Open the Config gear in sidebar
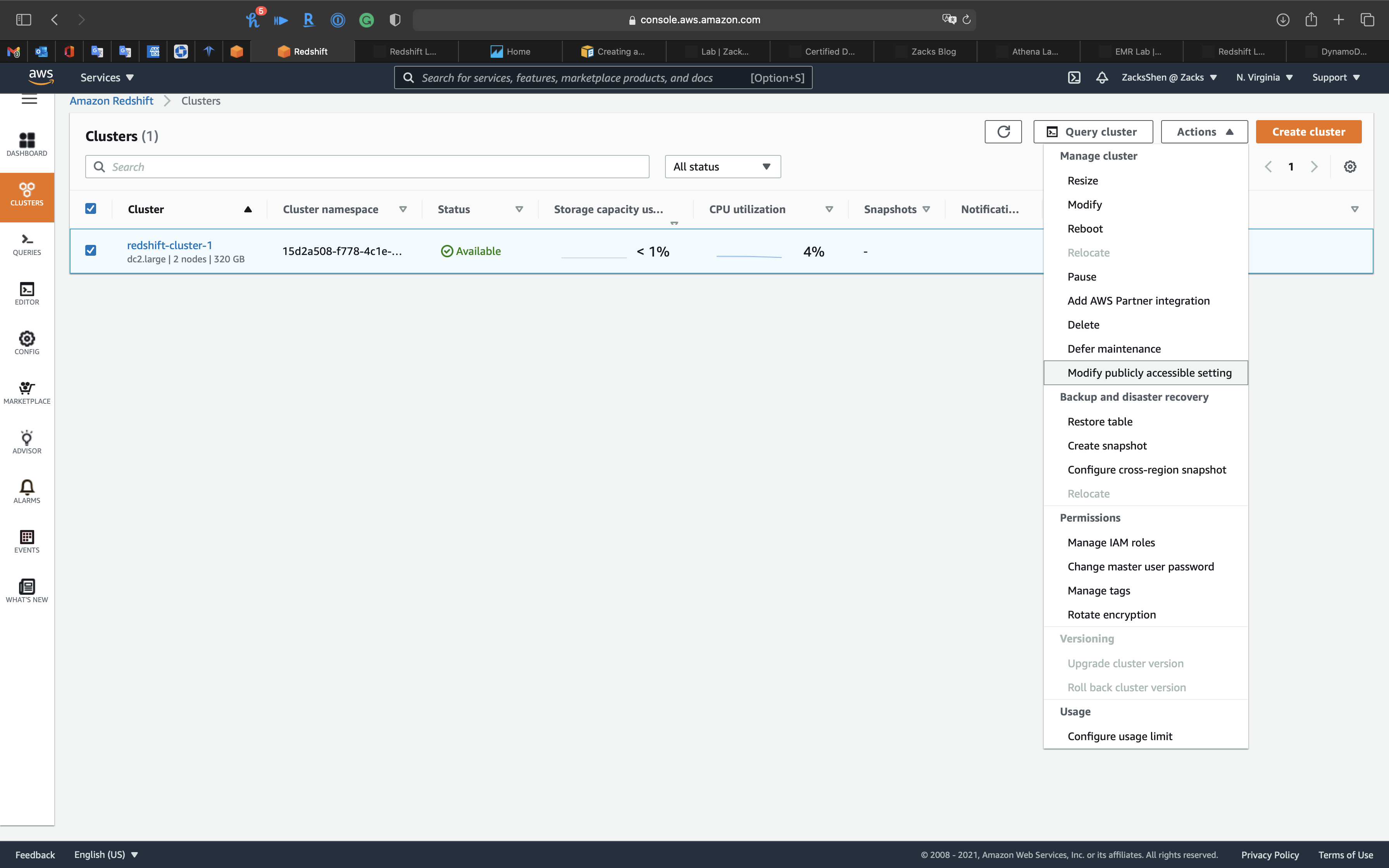Viewport: 1389px width, 868px height. (x=27, y=343)
